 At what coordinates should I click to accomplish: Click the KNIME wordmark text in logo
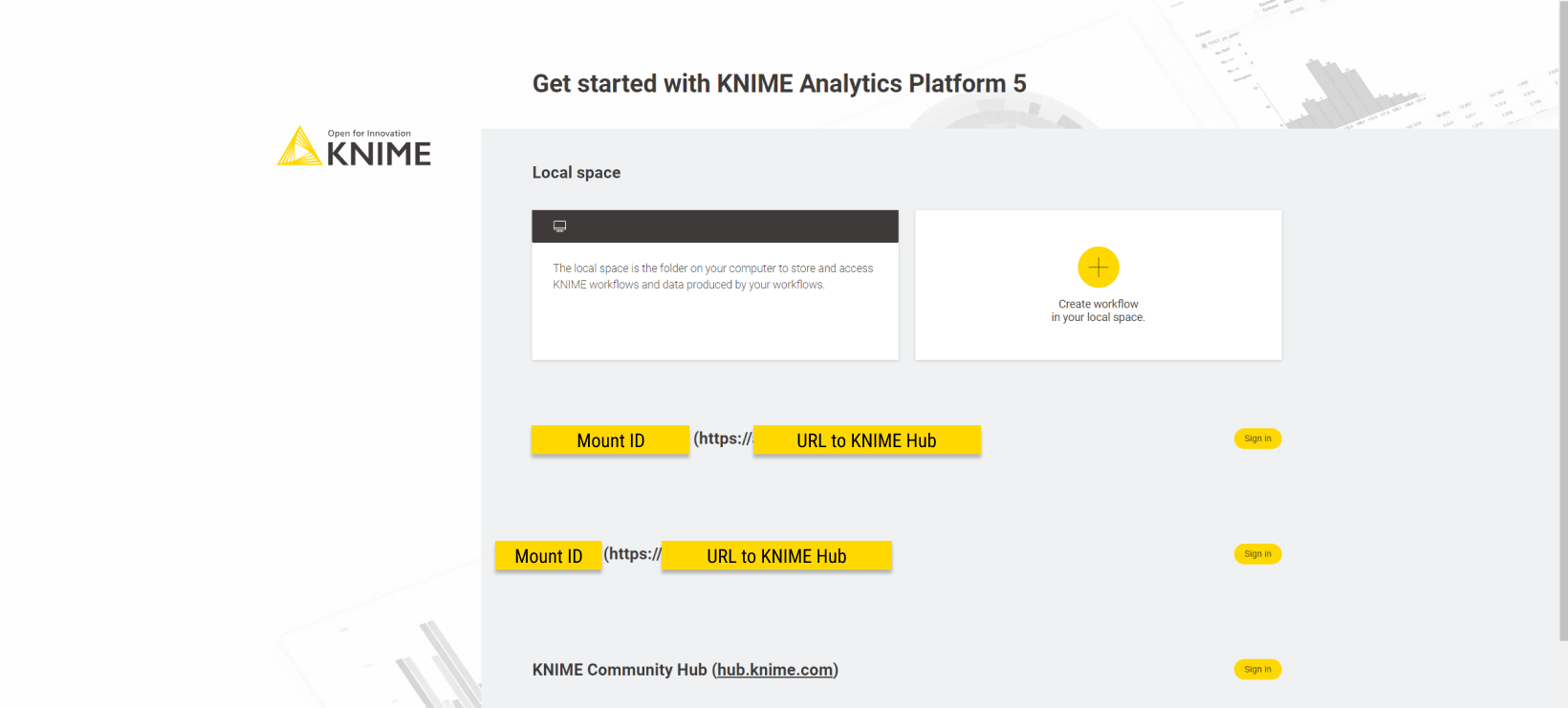[x=379, y=154]
